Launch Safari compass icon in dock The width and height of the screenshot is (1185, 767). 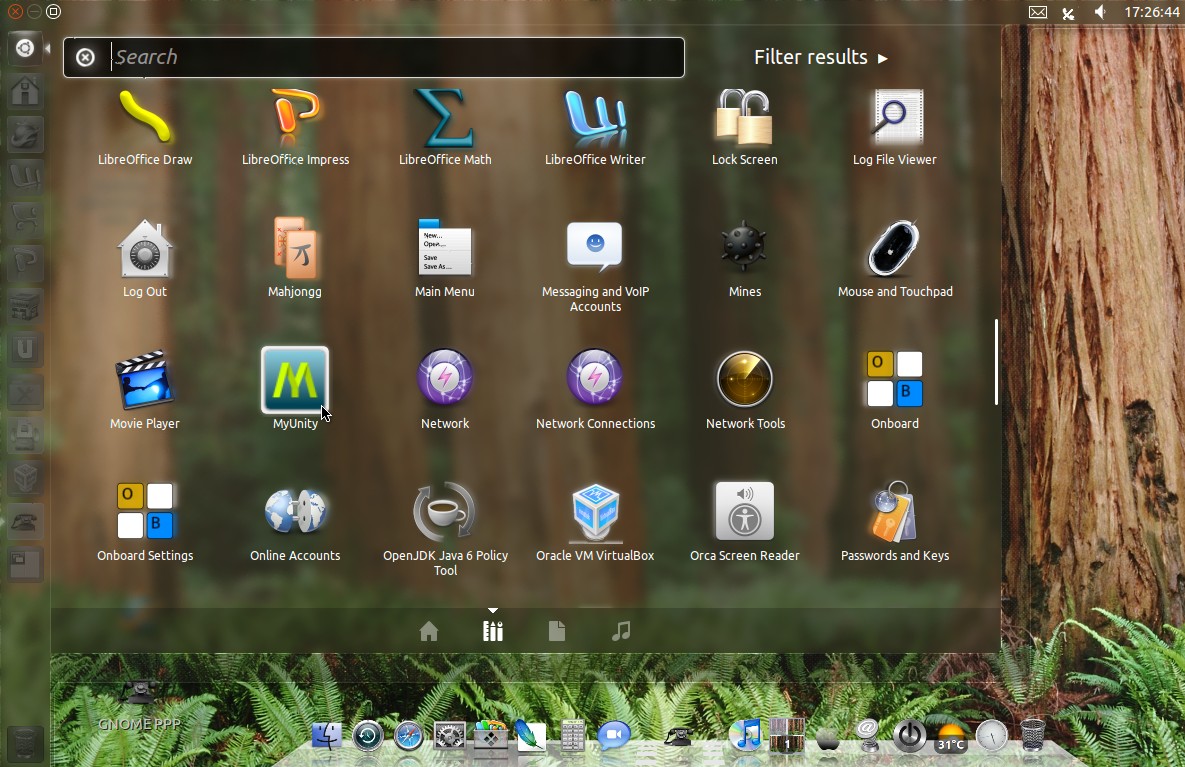[x=409, y=735]
